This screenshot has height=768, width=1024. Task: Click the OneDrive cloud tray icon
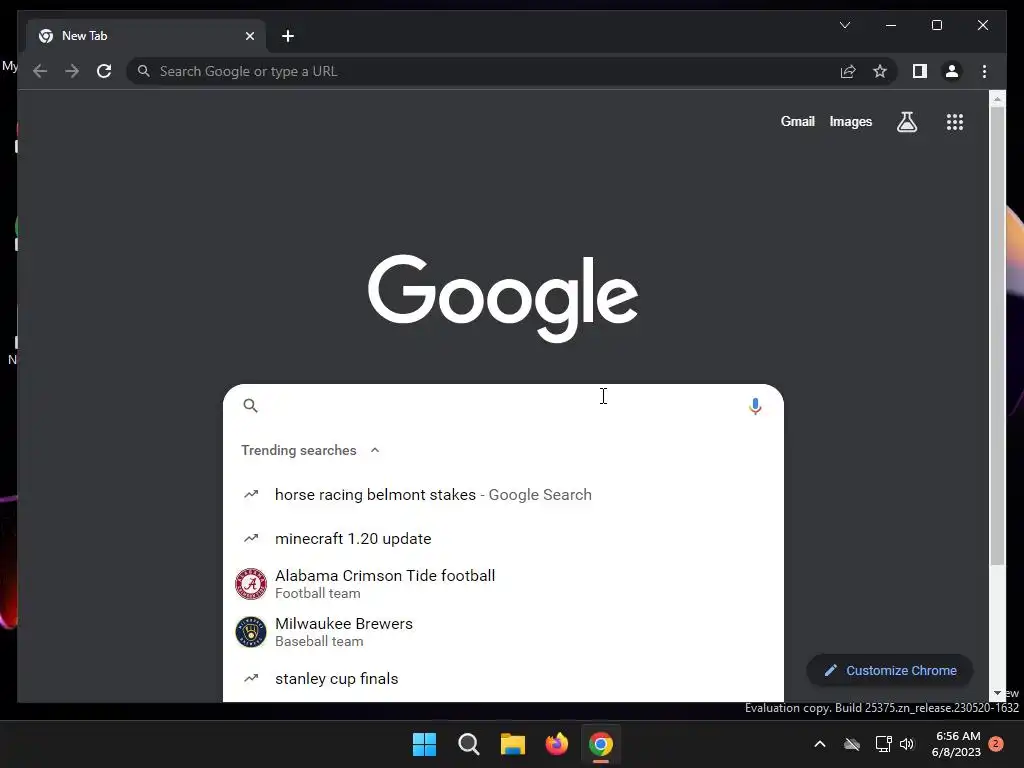click(x=852, y=744)
